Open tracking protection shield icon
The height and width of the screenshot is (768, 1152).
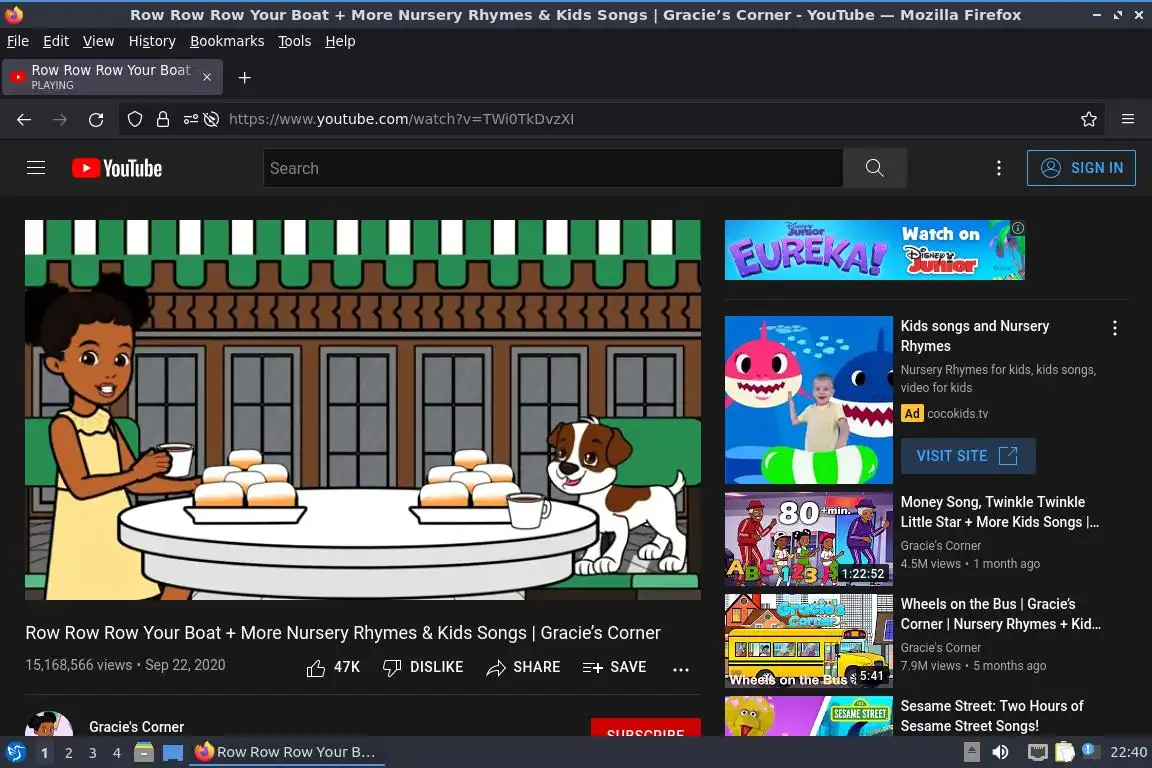134,119
